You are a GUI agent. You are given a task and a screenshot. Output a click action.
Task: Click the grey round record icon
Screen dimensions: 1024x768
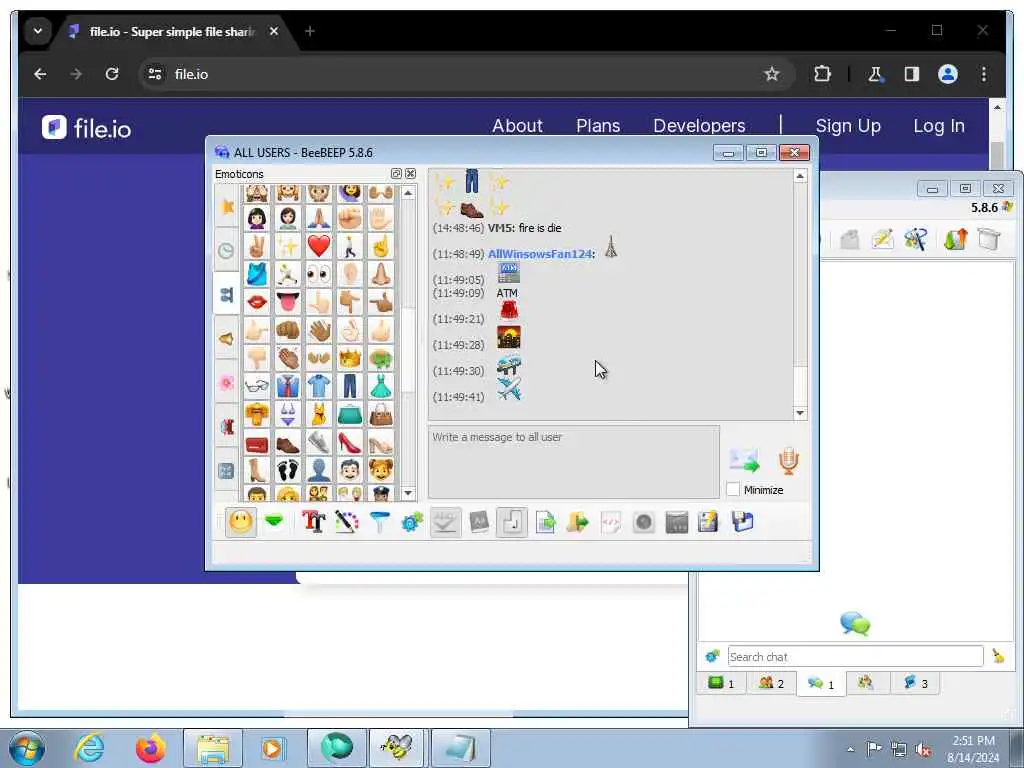click(x=644, y=522)
